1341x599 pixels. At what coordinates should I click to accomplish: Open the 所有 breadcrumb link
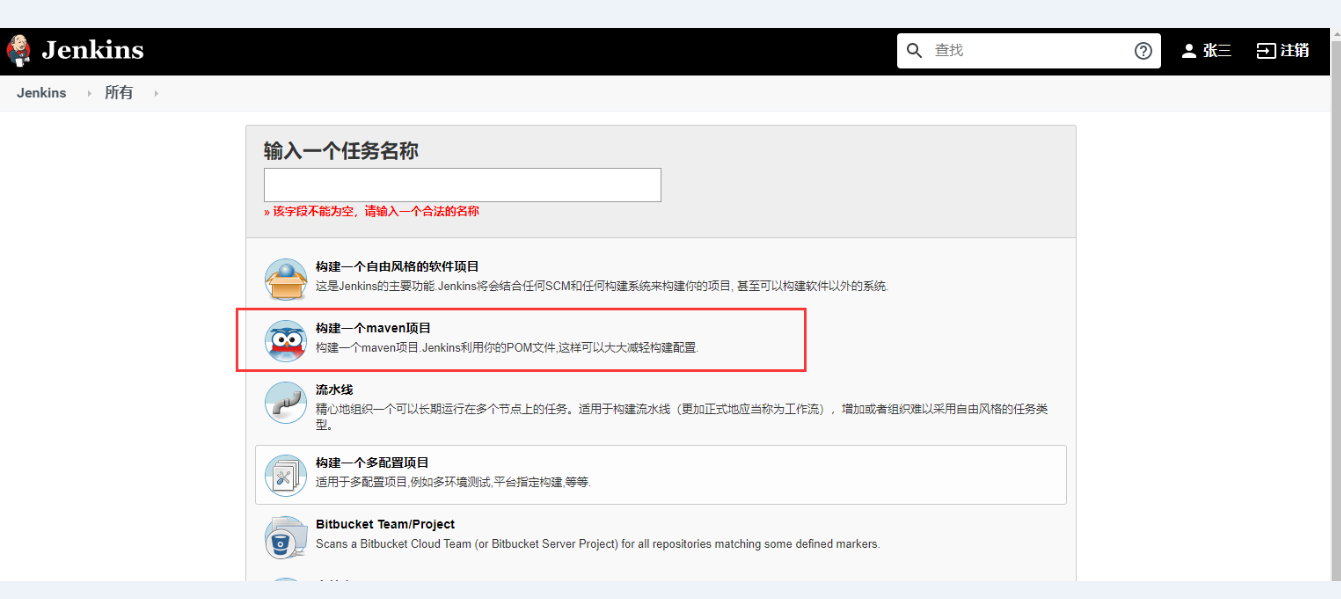tap(119, 93)
